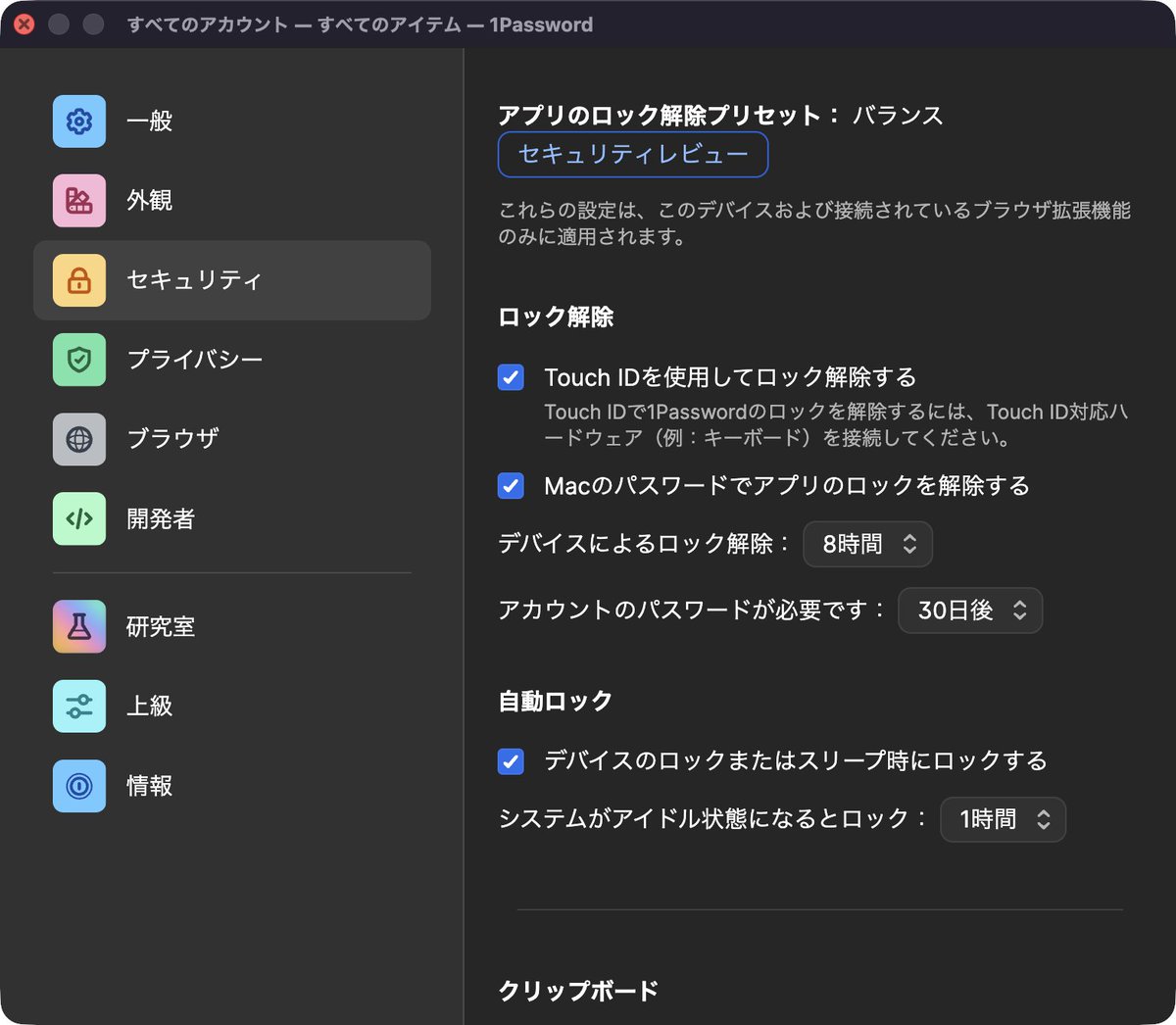
Task: Toggle Touch IDを使用してロック解除する checkbox
Action: 511,377
